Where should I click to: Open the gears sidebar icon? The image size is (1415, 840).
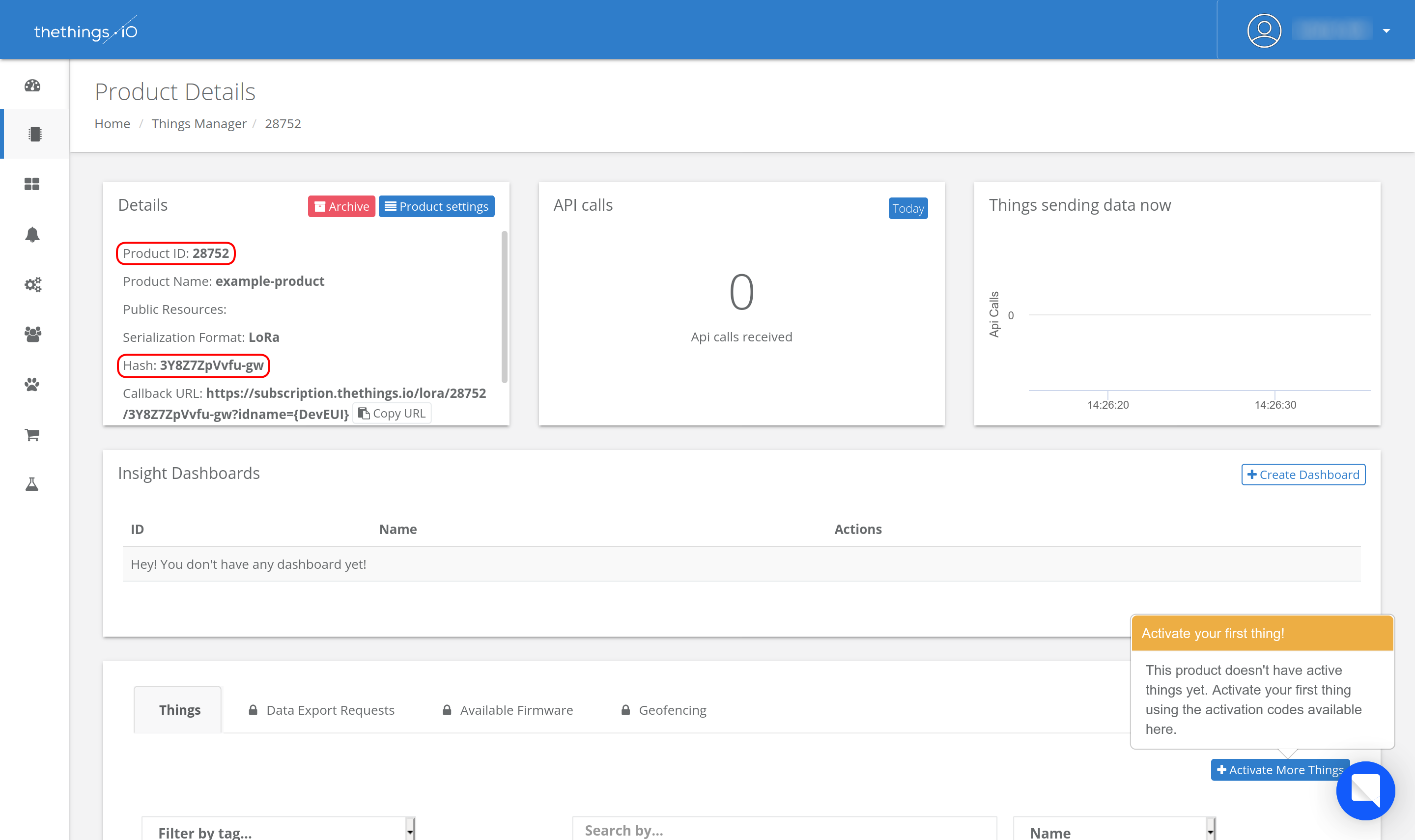[x=32, y=284]
